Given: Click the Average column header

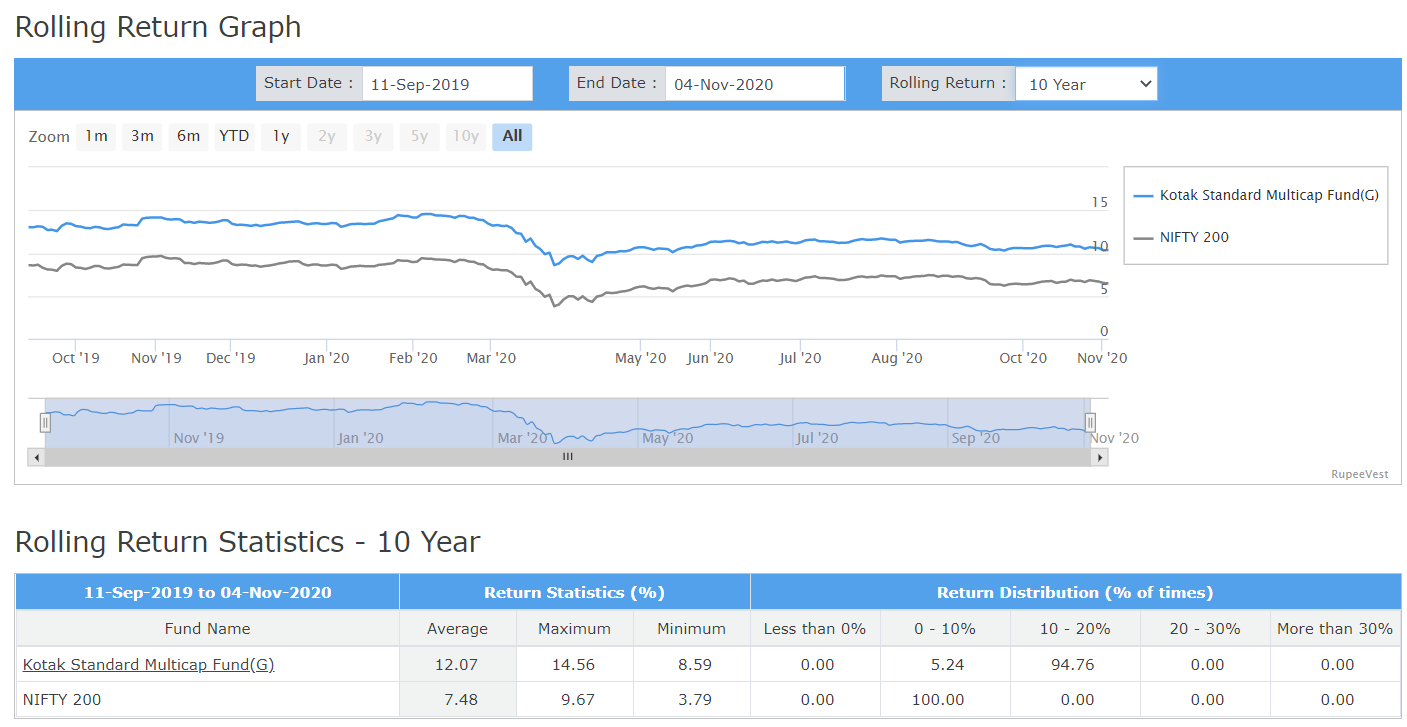Looking at the screenshot, I should point(458,629).
